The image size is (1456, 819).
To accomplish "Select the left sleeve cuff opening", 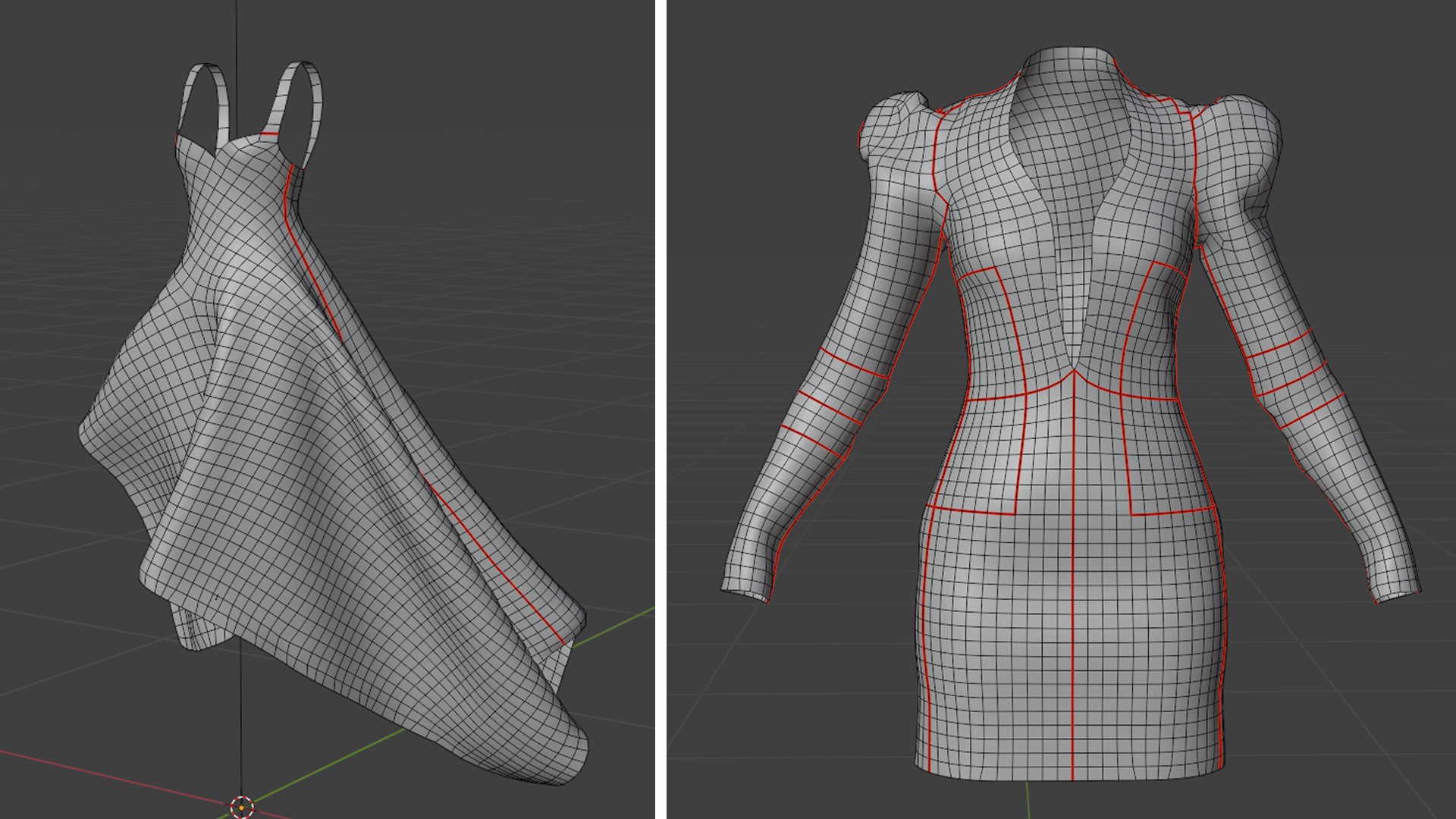I will (x=745, y=593).
